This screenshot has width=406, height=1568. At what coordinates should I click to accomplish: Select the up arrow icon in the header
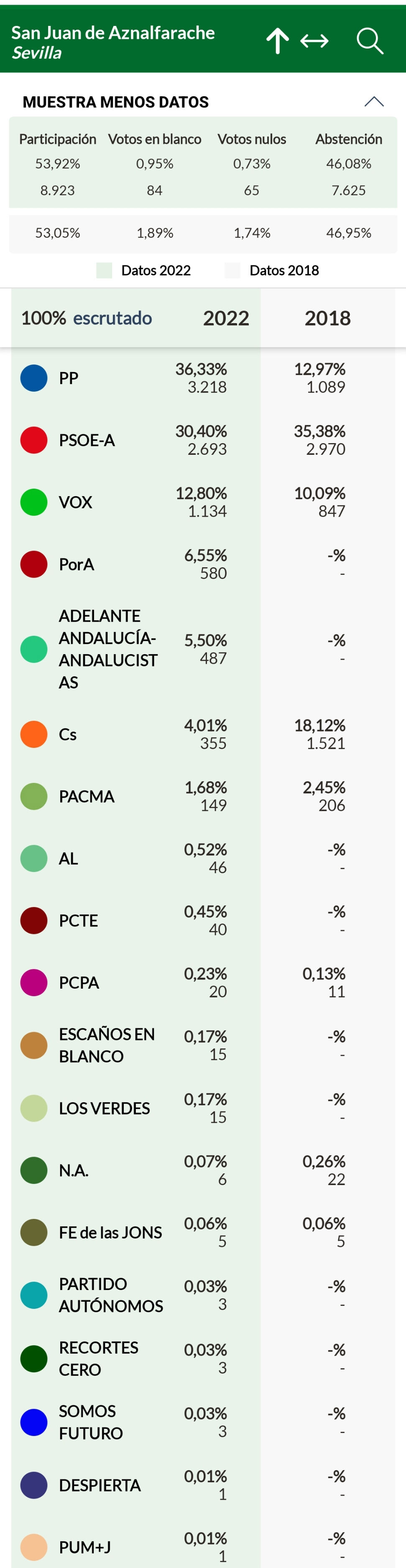278,41
